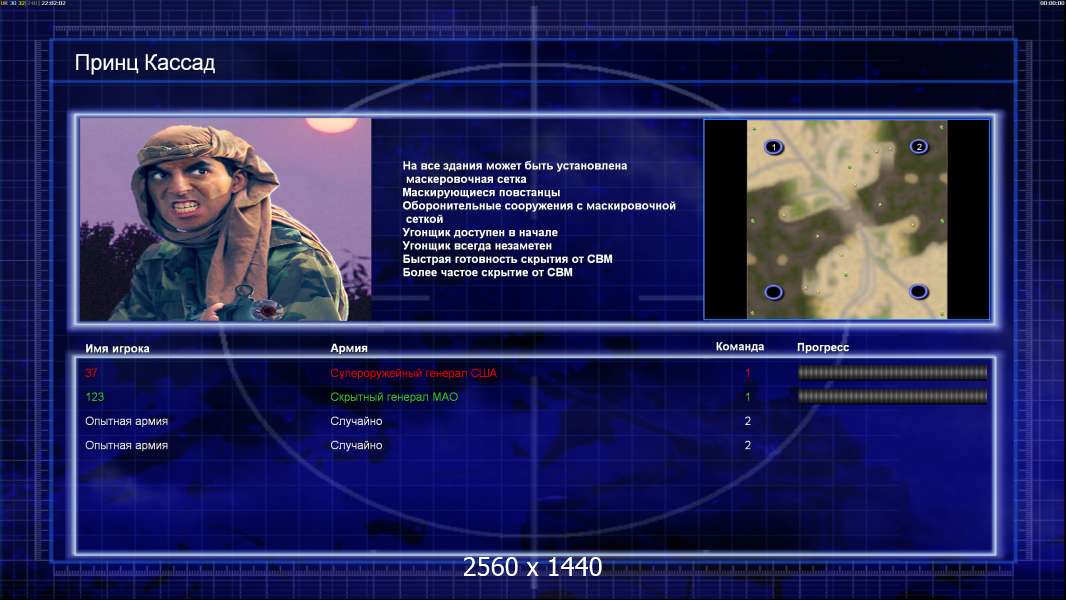Select the empty bottom-right start position on the minimap
The width and height of the screenshot is (1066, 600).
pyautogui.click(x=918, y=292)
